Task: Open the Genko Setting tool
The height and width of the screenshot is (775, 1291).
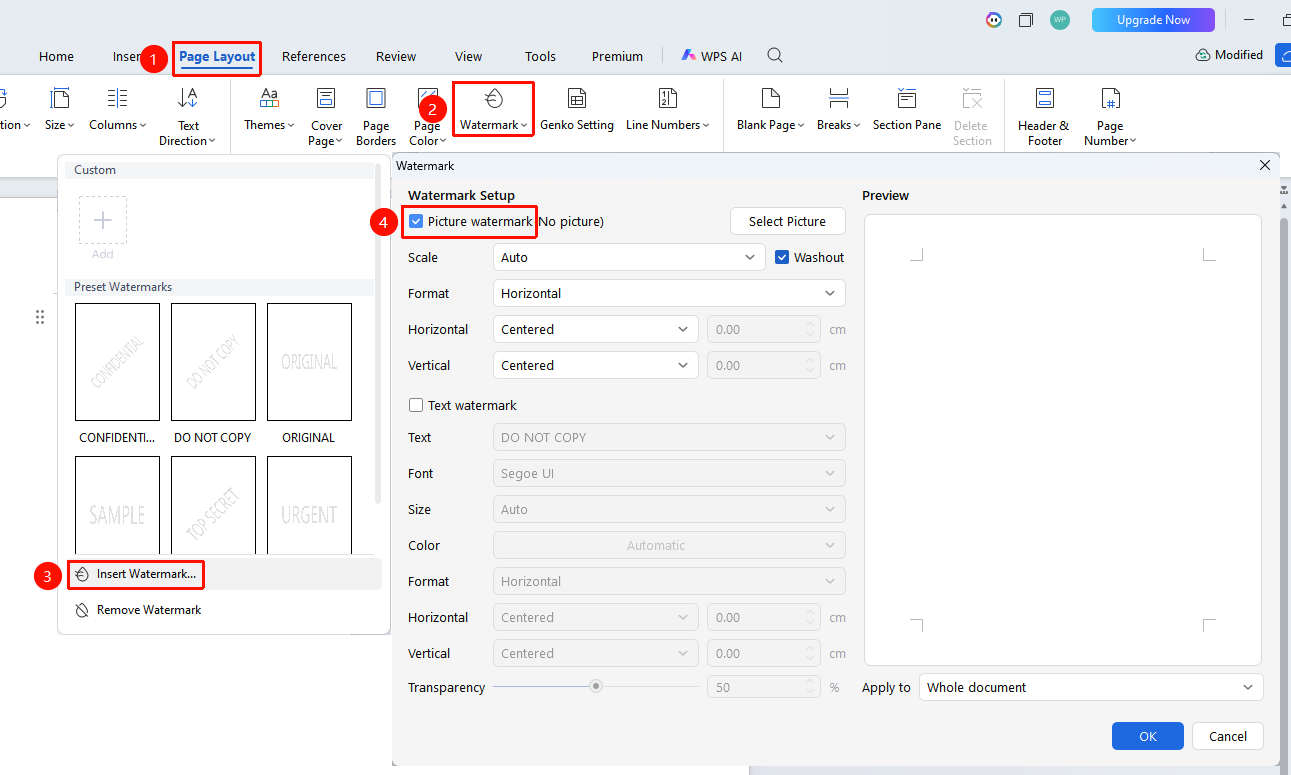Action: (x=577, y=110)
